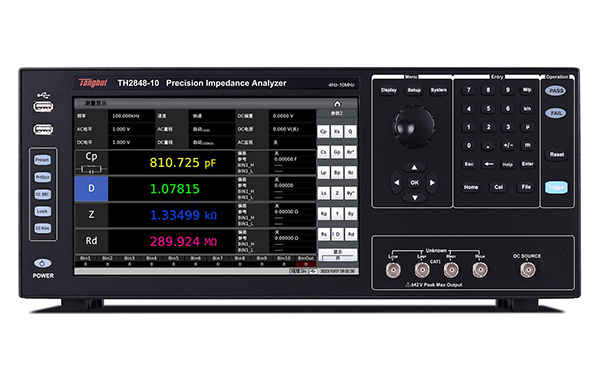Click the PrtScn button

pyautogui.click(x=42, y=177)
